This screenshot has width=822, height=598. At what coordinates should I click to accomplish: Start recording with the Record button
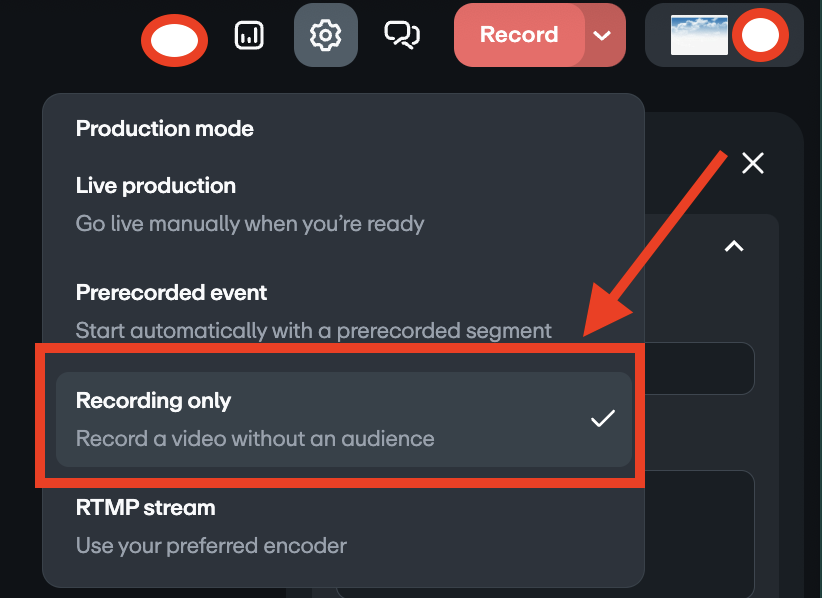[x=519, y=35]
